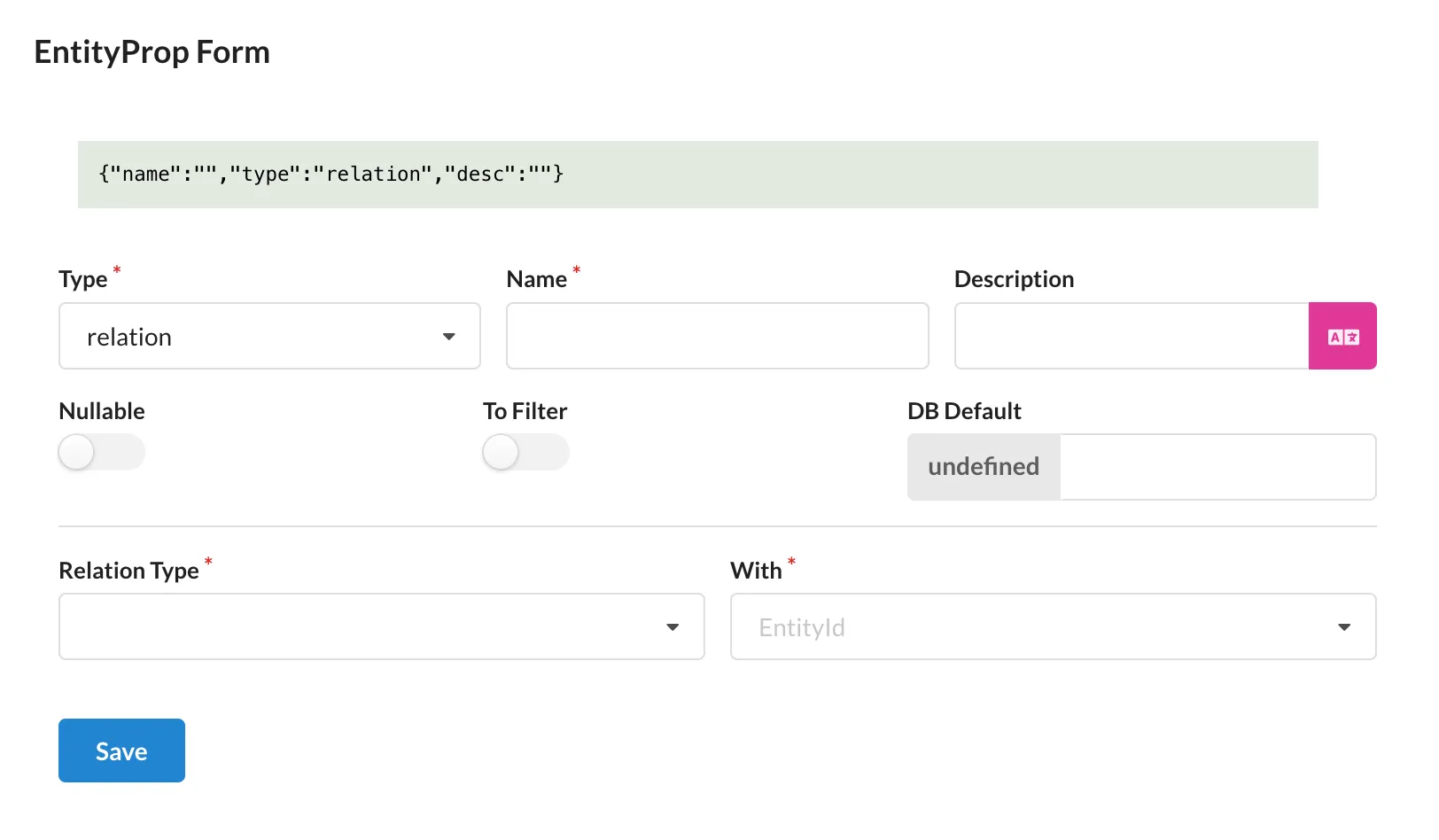Click the green JSON preview block
1439x840 pixels.
point(697,175)
